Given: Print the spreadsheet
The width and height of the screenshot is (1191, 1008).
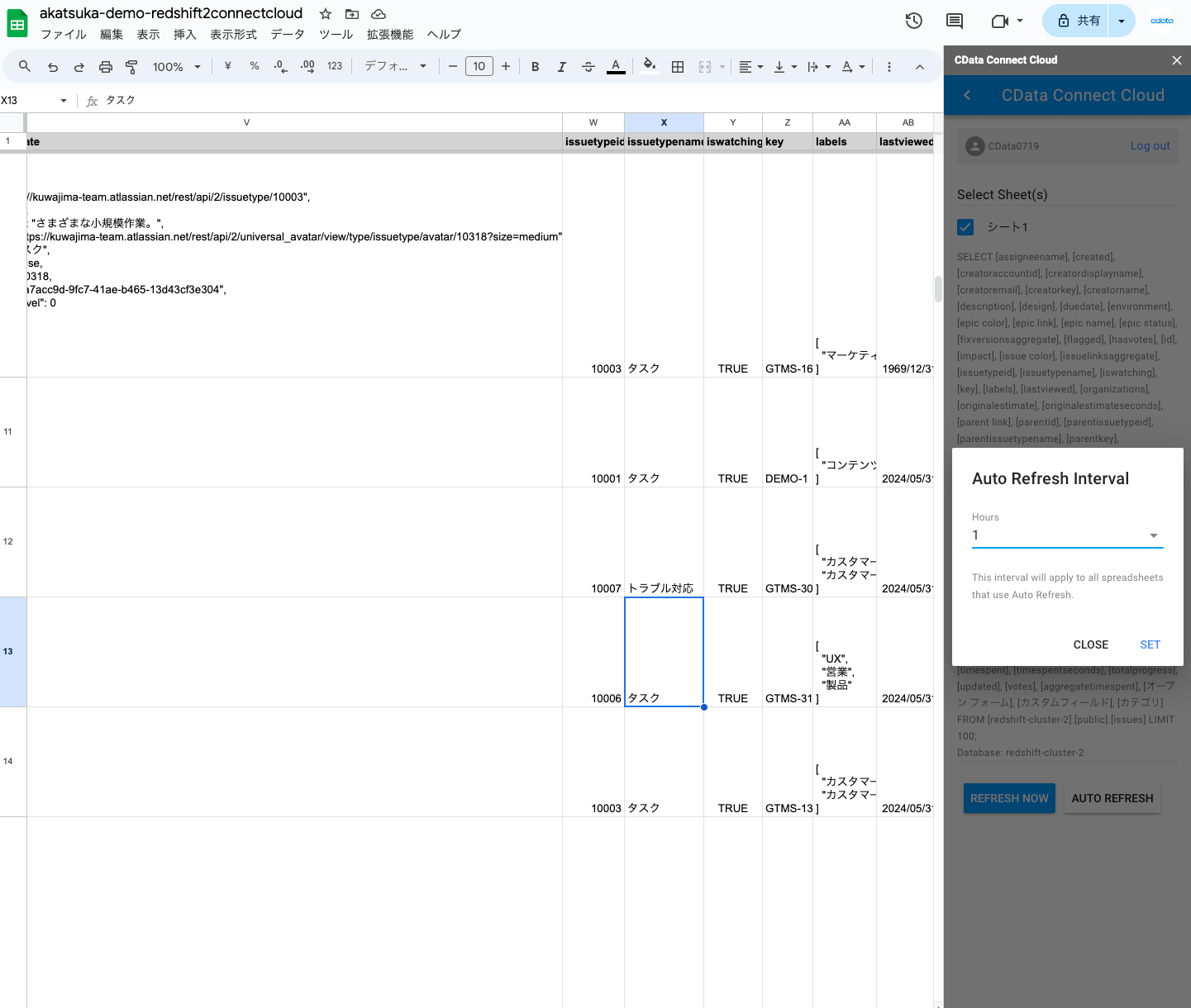Looking at the screenshot, I should pos(106,67).
